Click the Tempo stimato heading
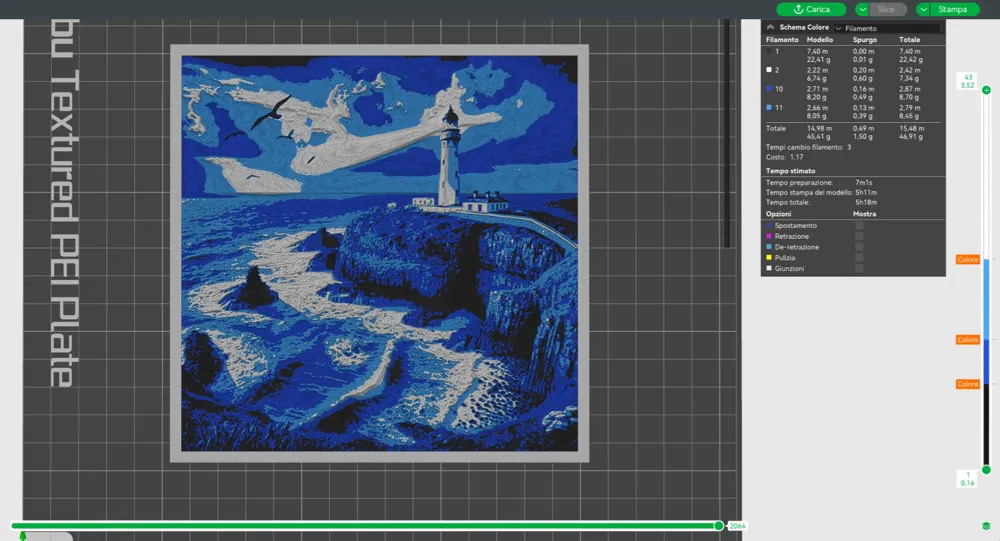The height and width of the screenshot is (541, 1000). click(x=790, y=171)
